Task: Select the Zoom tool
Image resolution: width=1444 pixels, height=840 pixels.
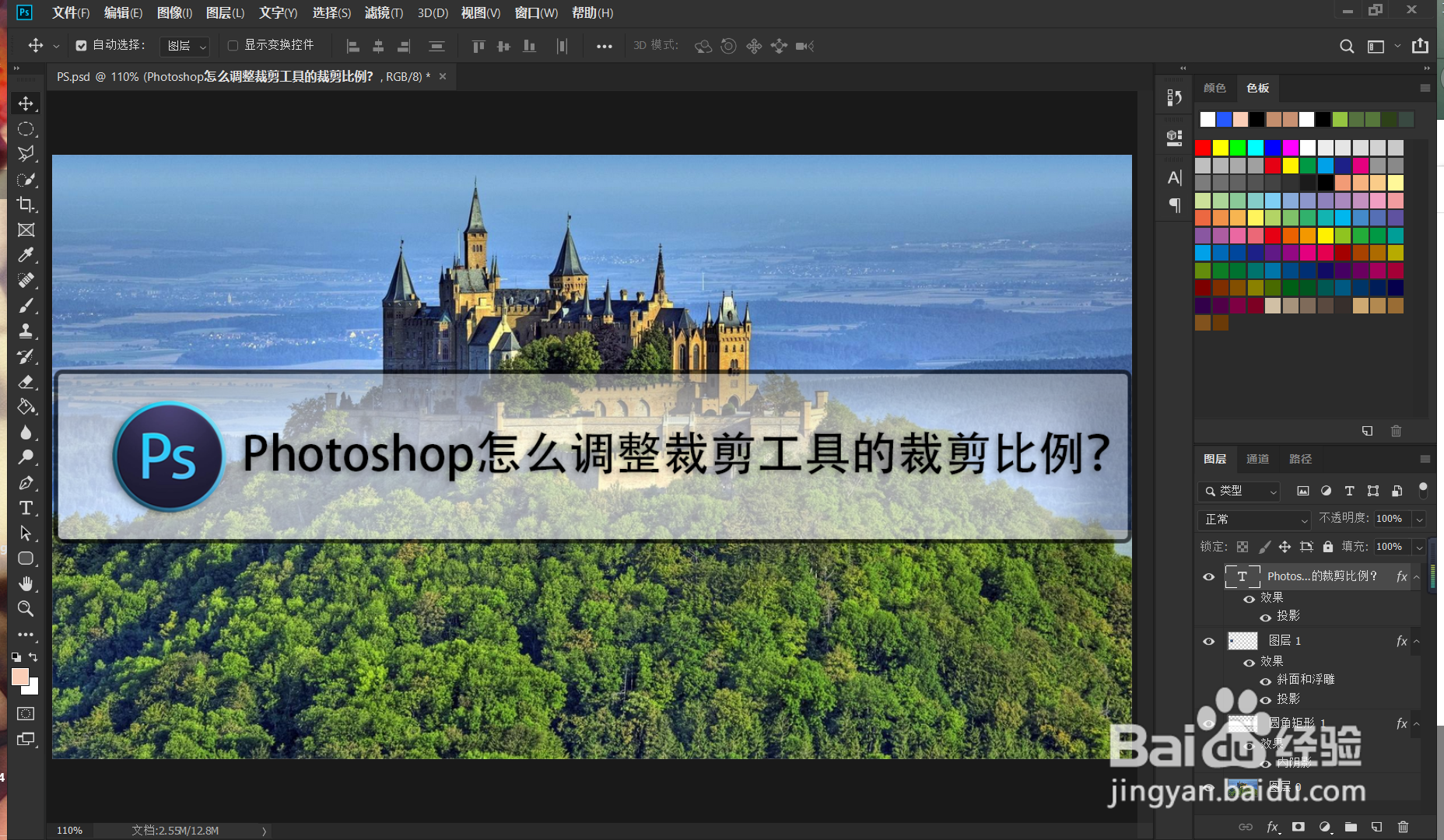Action: click(26, 609)
